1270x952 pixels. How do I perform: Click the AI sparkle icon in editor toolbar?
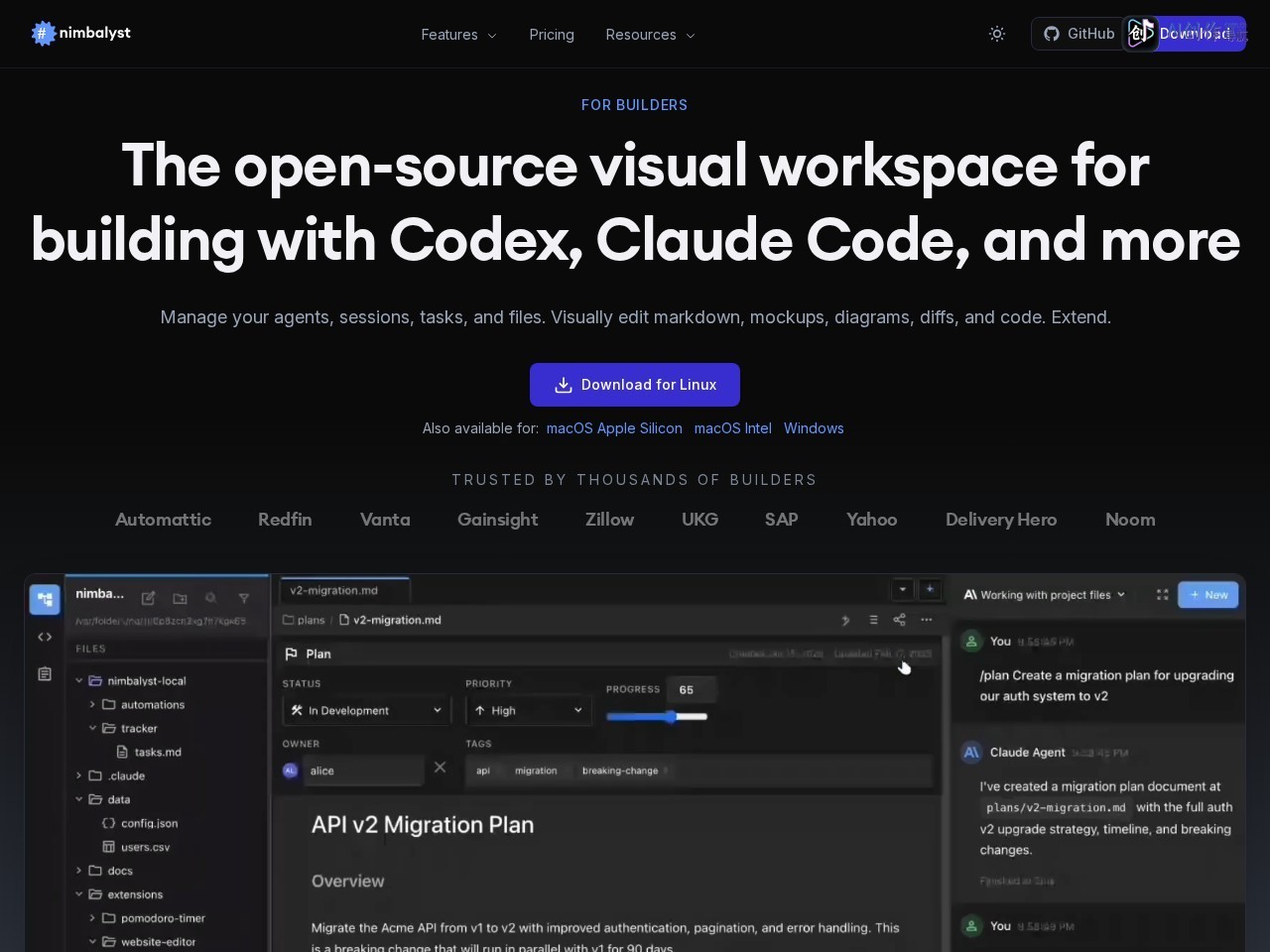click(x=845, y=621)
